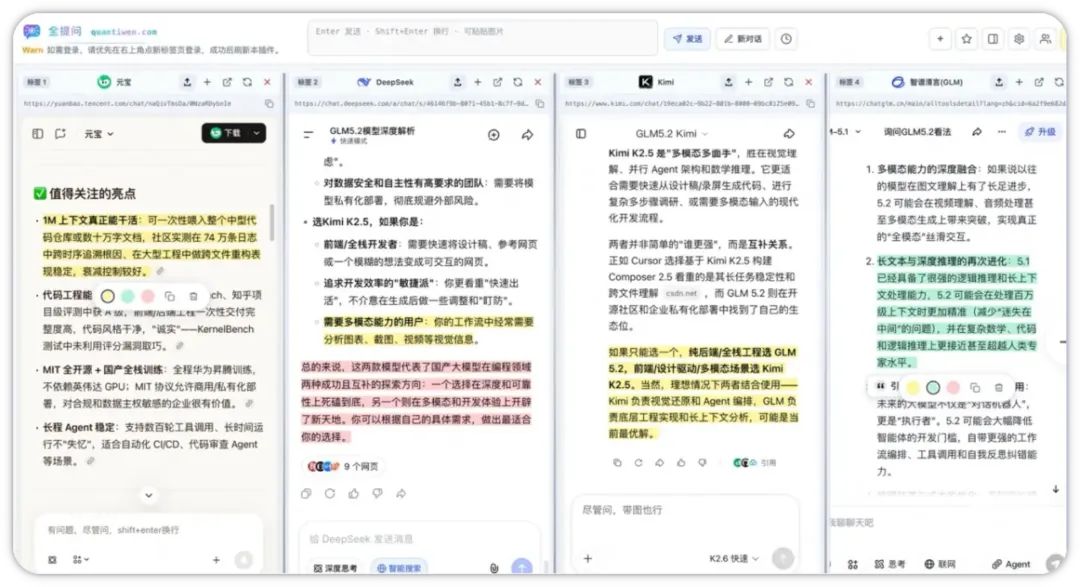Copy the kimi.com URL
This screenshot has height=587, width=1080.
click(x=811, y=103)
